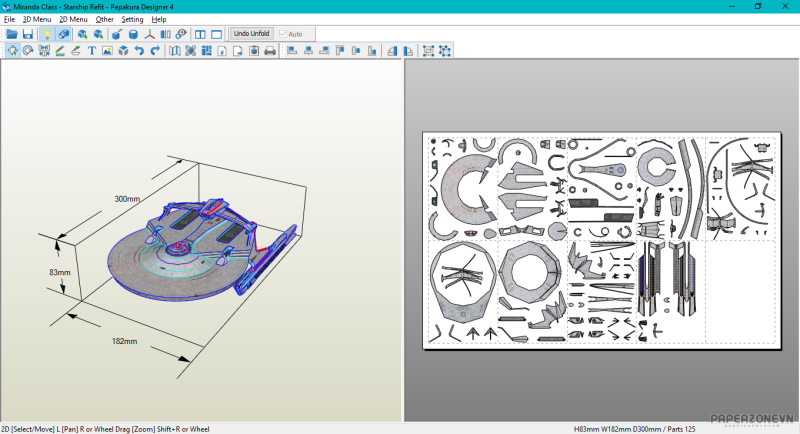800x434 pixels.
Task: Click the Insert Image icon
Action: 107,50
